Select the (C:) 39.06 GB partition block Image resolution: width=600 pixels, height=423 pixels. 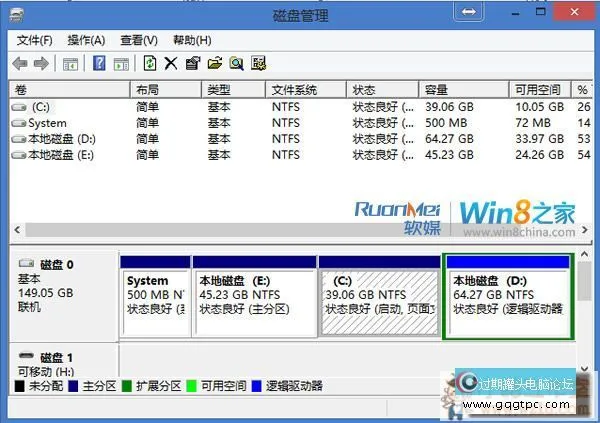pos(380,297)
